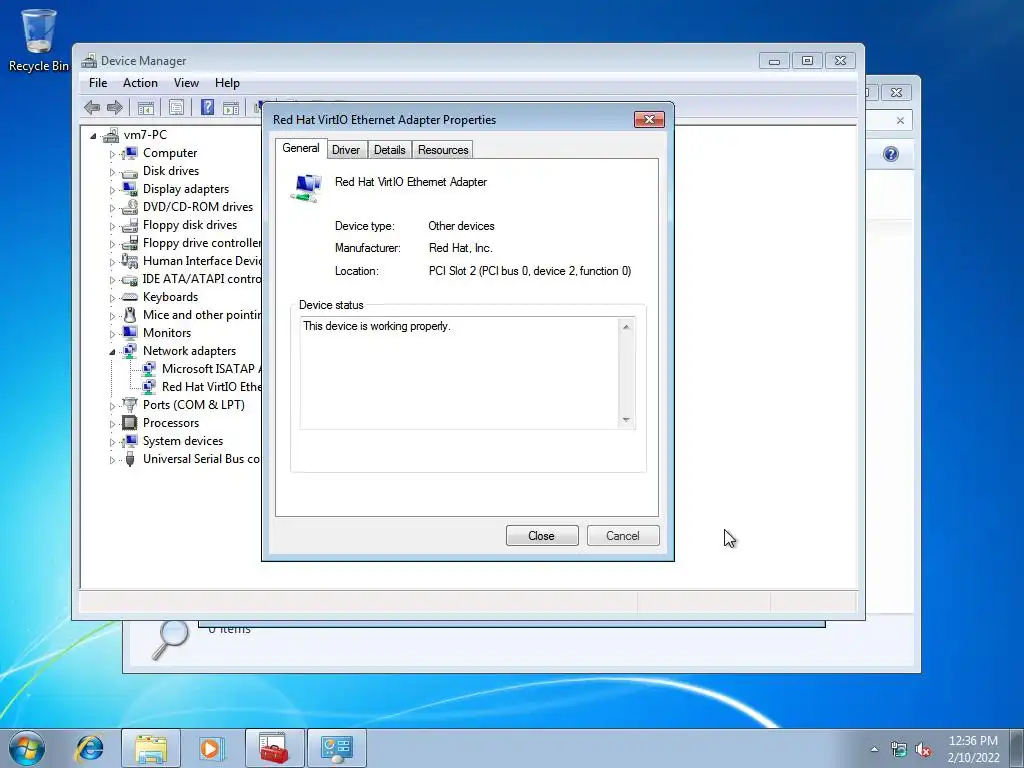Screen dimensions: 1024x768
Task: Click the blue Help question mark toolbar icon
Action: pos(208,108)
